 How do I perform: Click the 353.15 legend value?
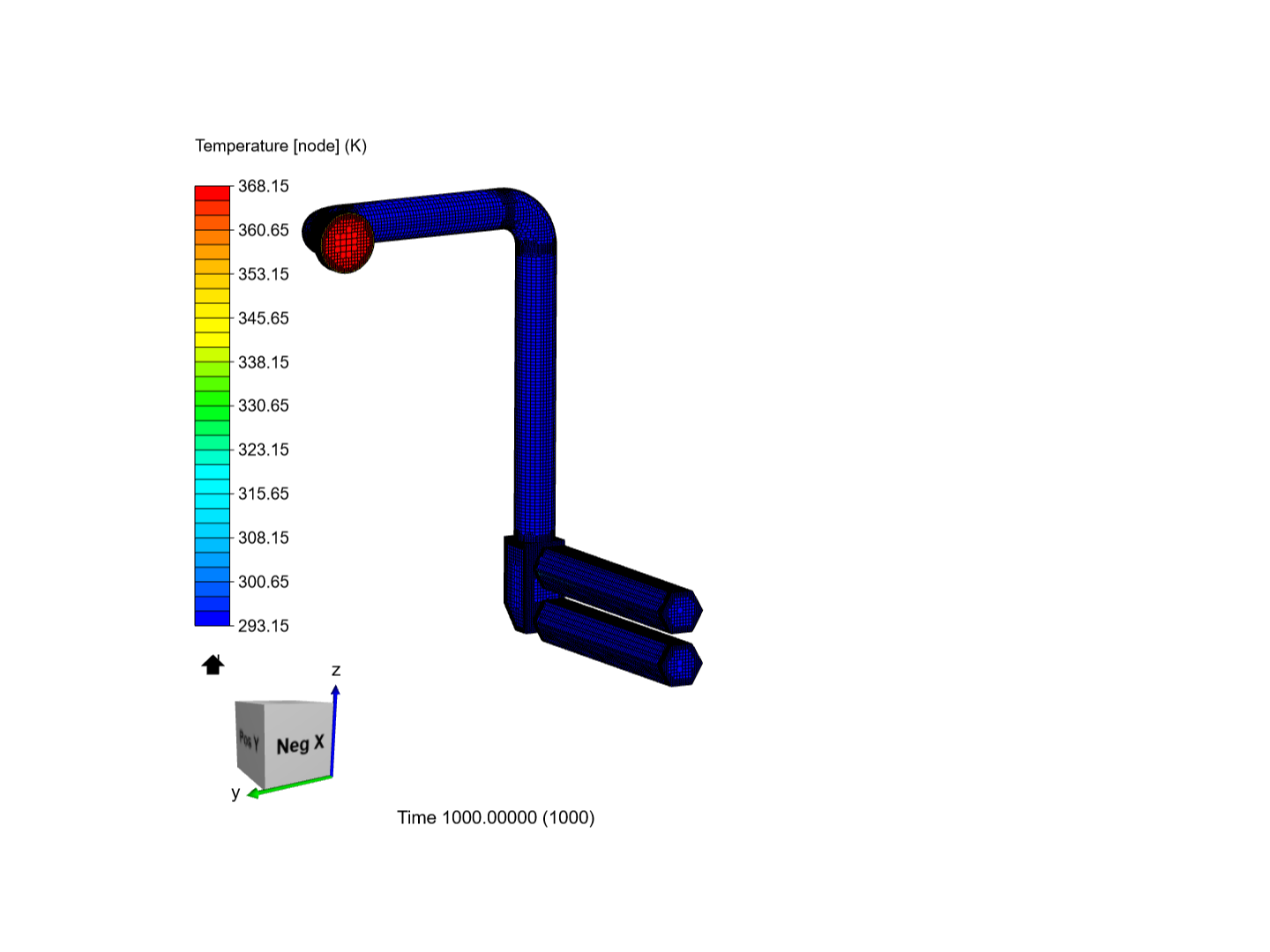pos(263,274)
